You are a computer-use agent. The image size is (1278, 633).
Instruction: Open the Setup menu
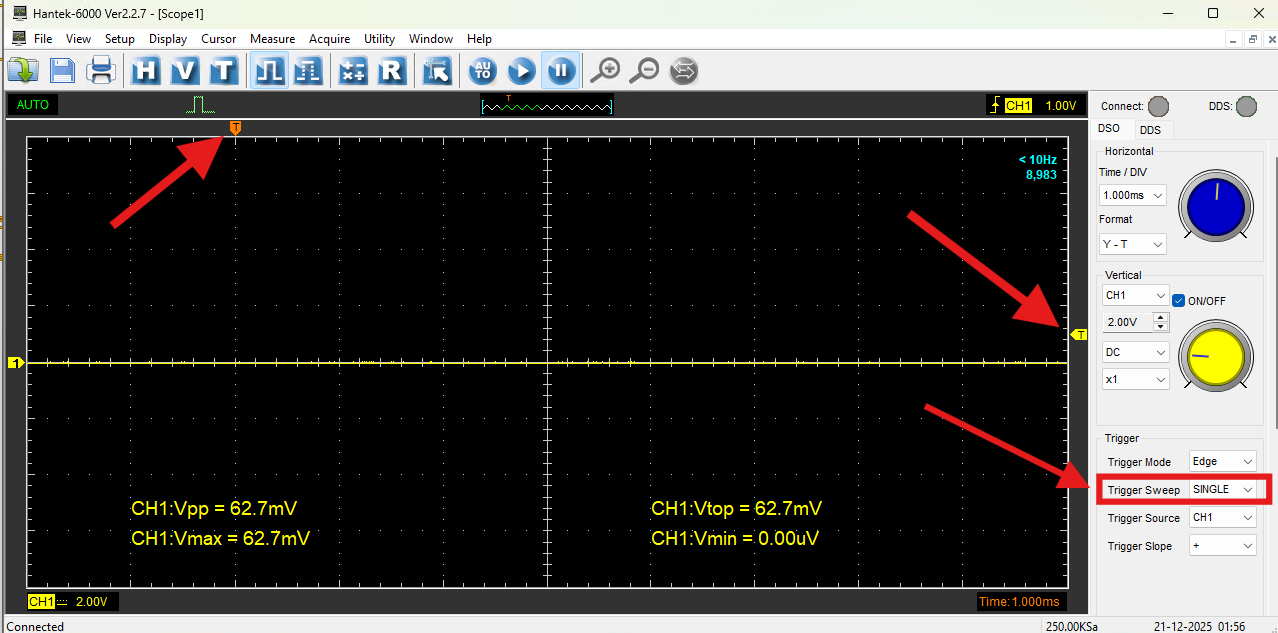click(x=119, y=39)
